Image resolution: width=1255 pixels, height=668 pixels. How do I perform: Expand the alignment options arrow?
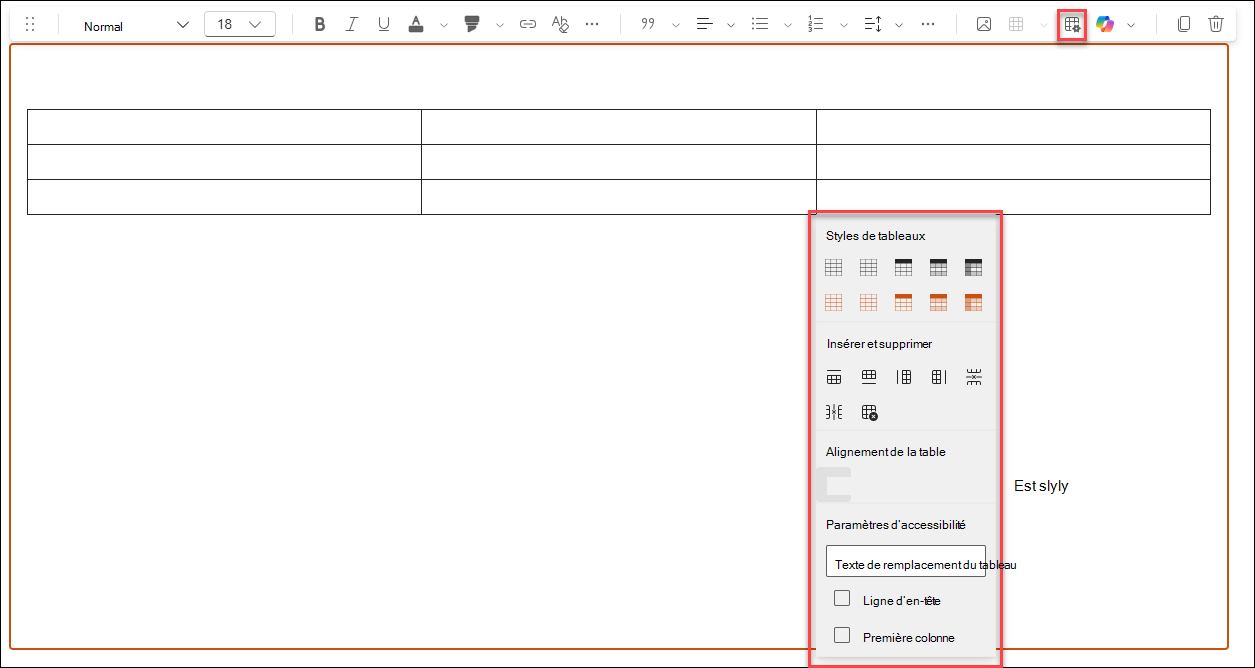(x=731, y=25)
